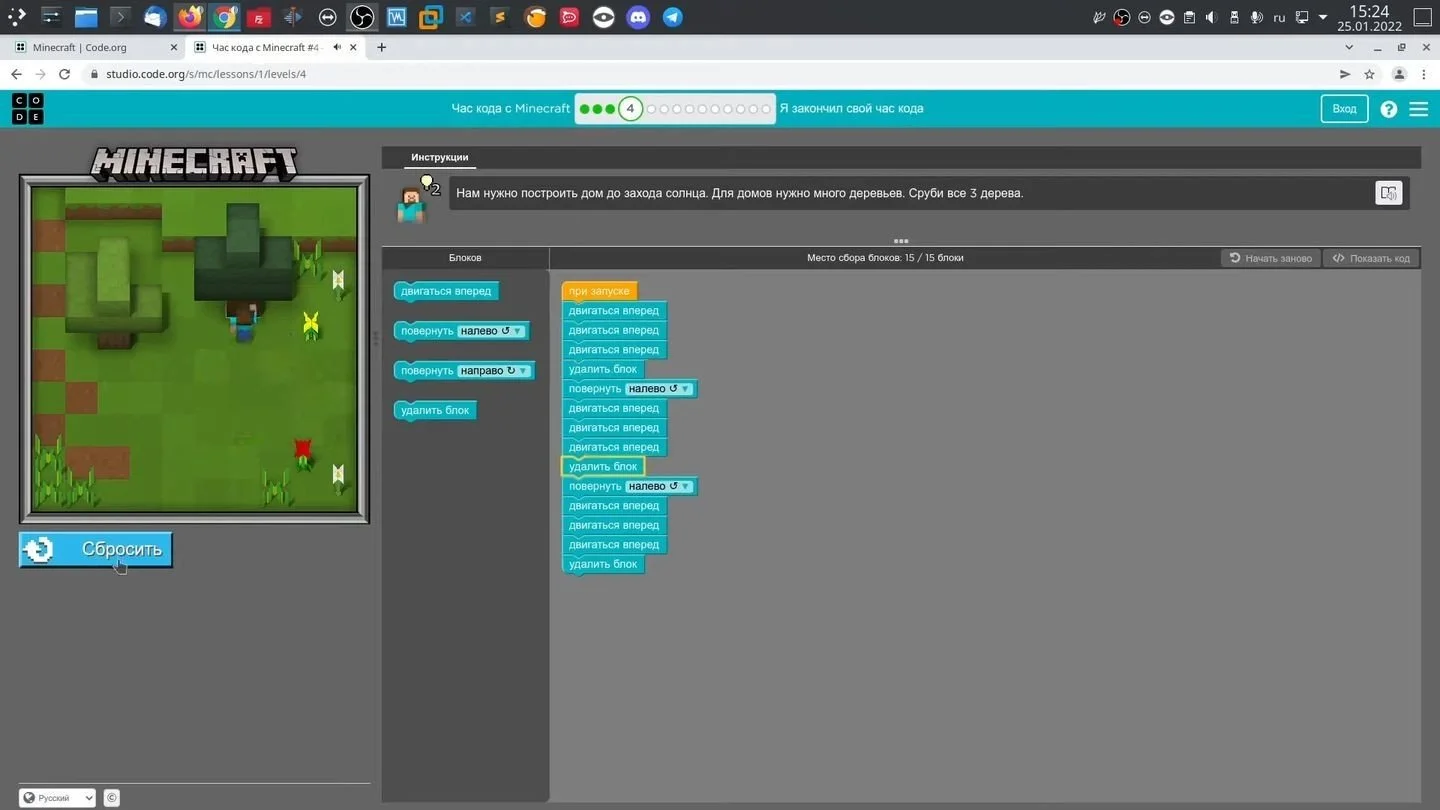The image size is (1440, 810).
Task: Click the MINECRAFT logo above the game
Action: pos(194,163)
